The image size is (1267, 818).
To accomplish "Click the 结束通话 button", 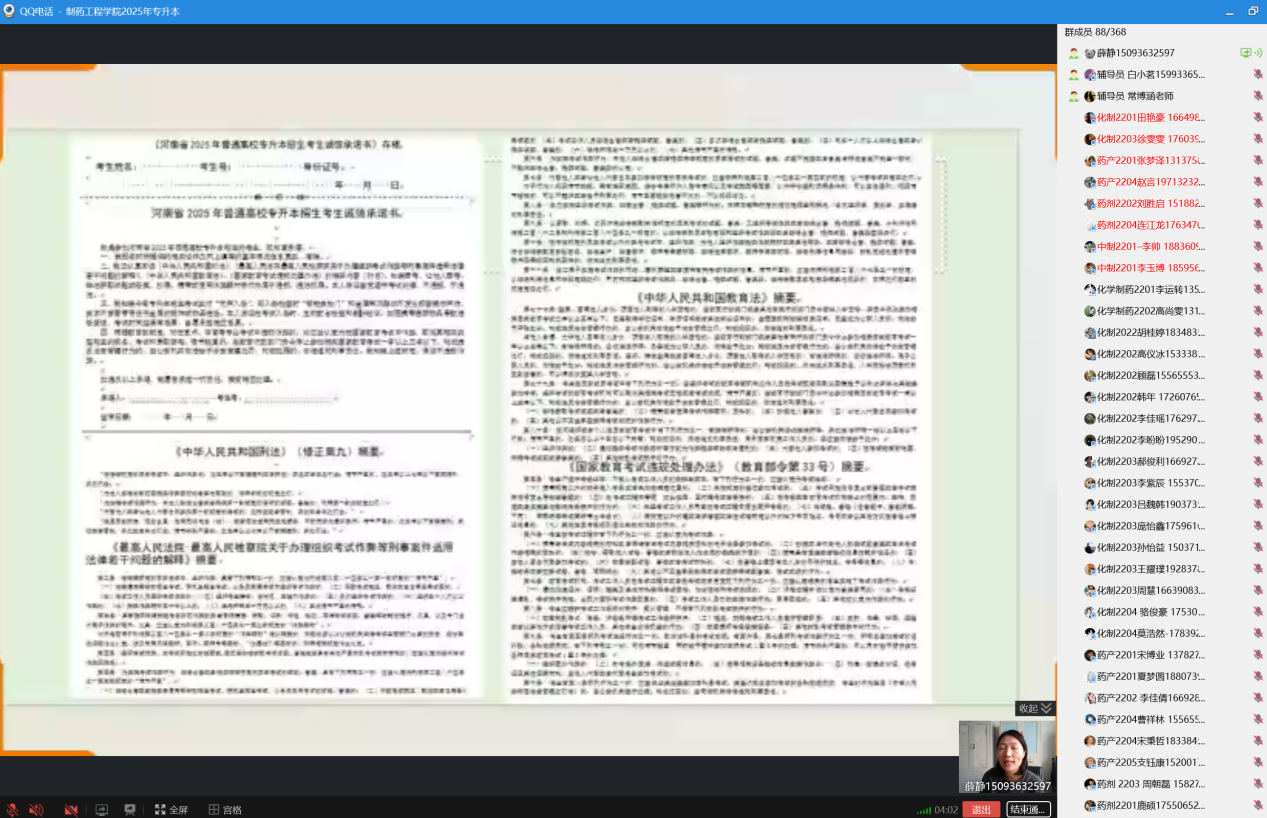I will [1027, 809].
